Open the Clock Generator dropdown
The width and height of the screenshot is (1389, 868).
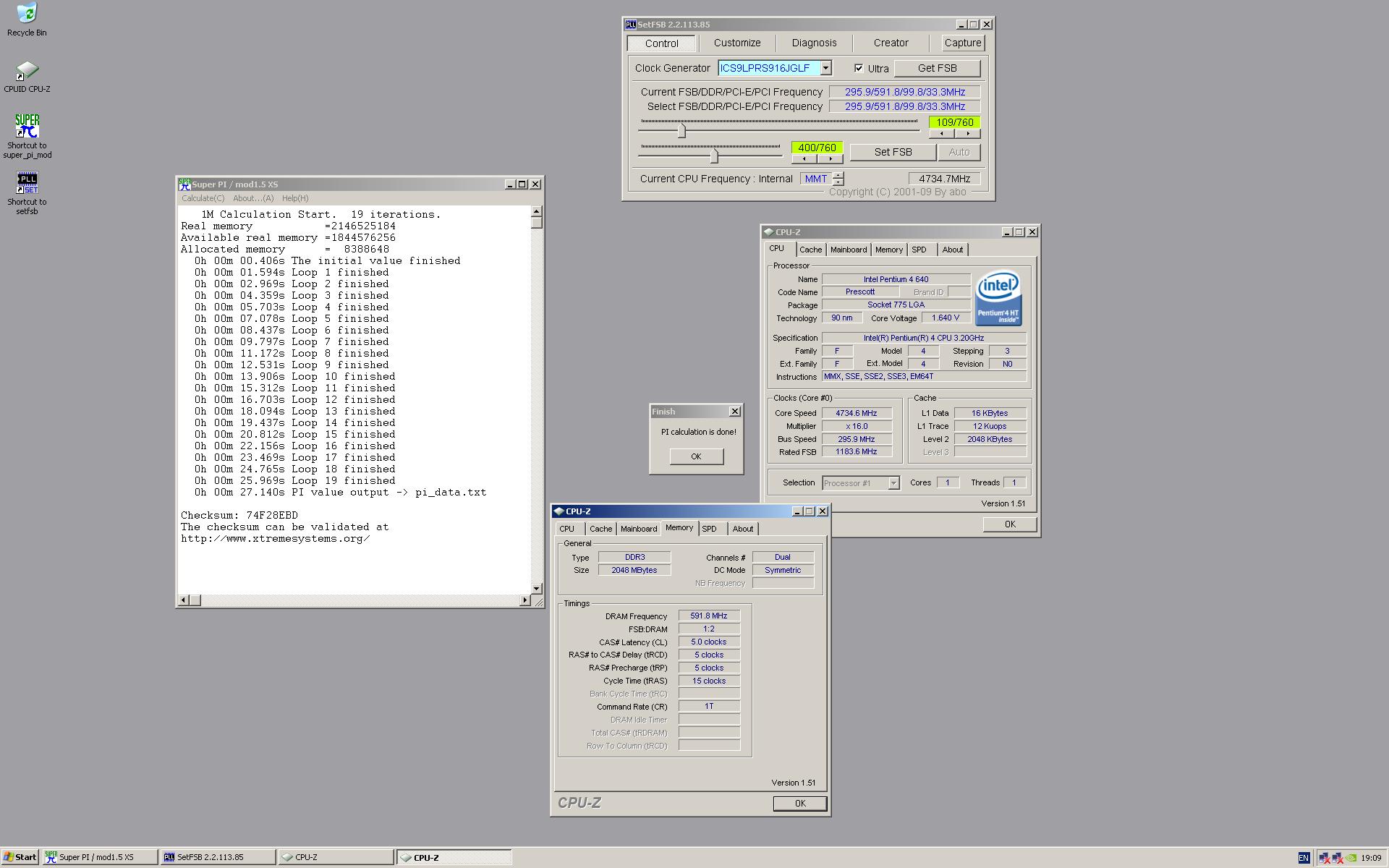pos(825,68)
